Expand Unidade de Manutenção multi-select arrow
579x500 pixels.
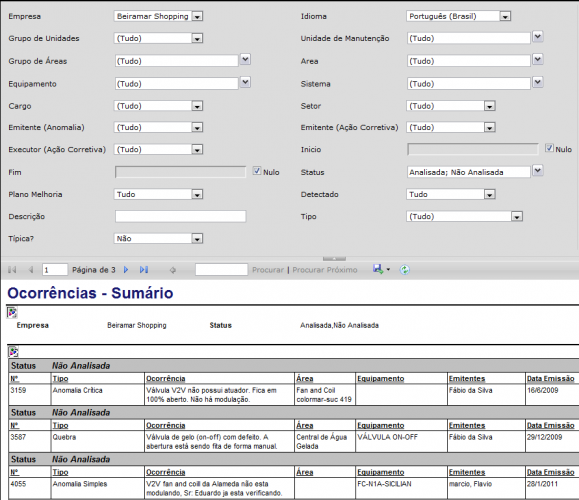(538, 37)
